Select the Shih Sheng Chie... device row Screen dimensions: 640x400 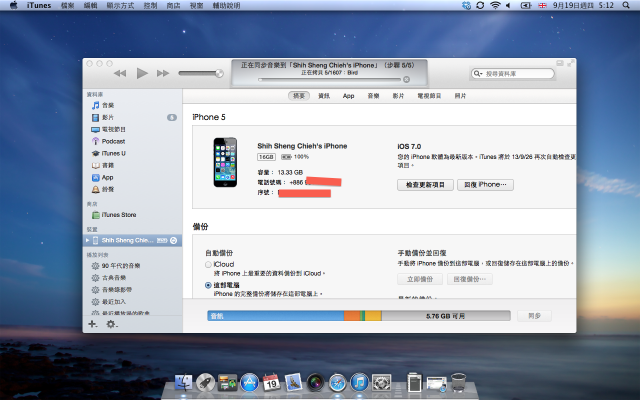tap(132, 240)
